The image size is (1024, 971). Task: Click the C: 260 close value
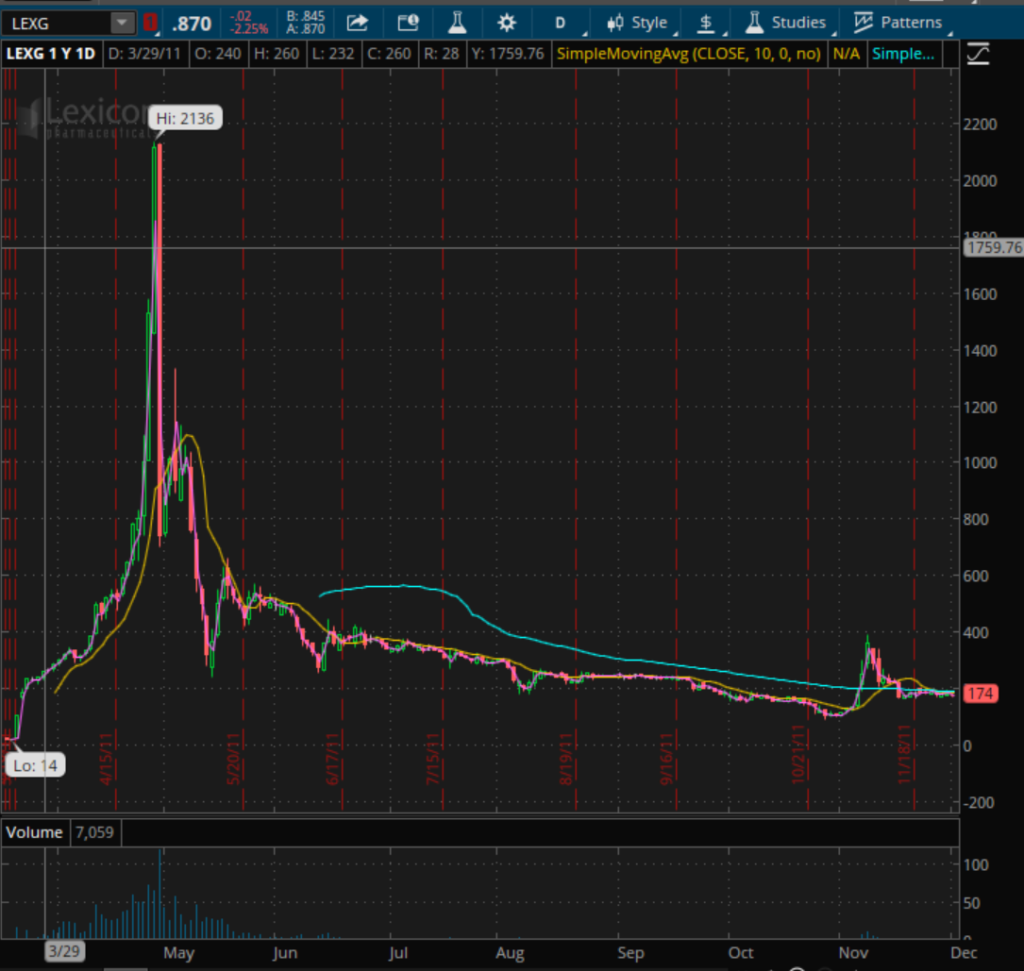[x=389, y=54]
